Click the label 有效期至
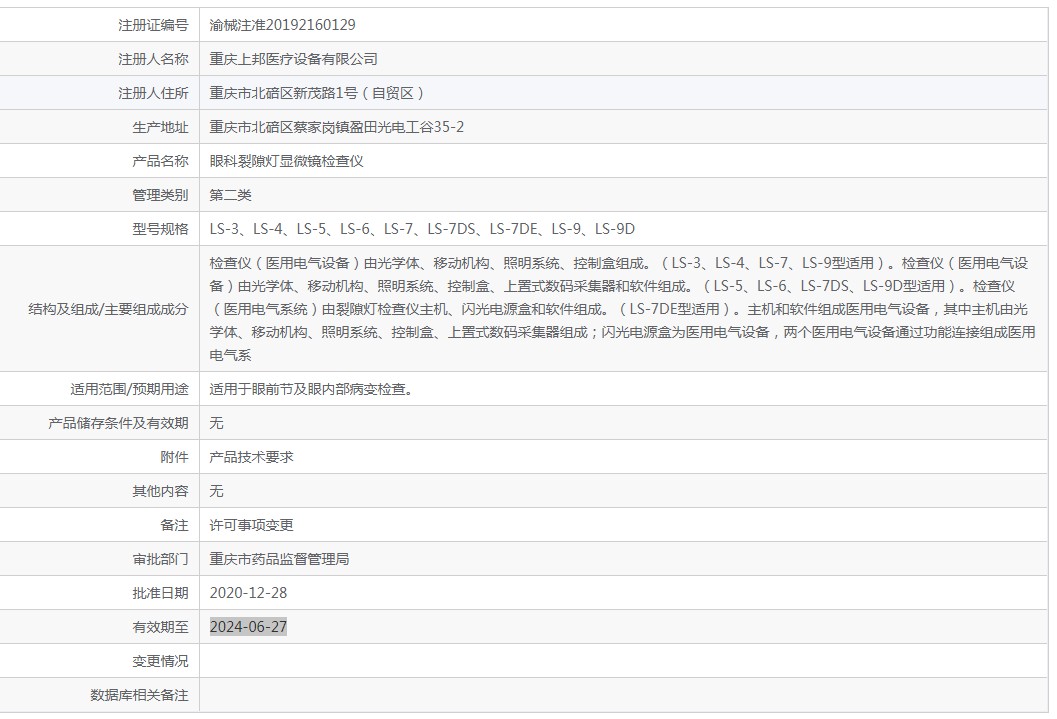 (160, 627)
